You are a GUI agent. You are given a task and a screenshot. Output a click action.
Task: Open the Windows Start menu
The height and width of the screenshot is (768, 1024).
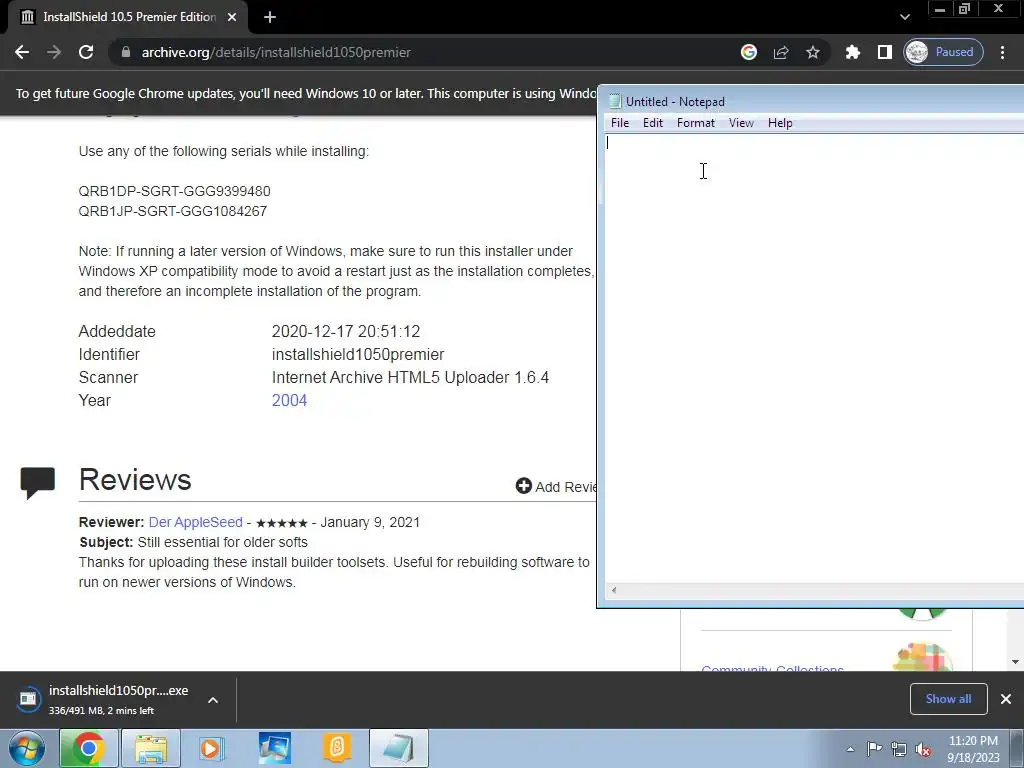27,748
